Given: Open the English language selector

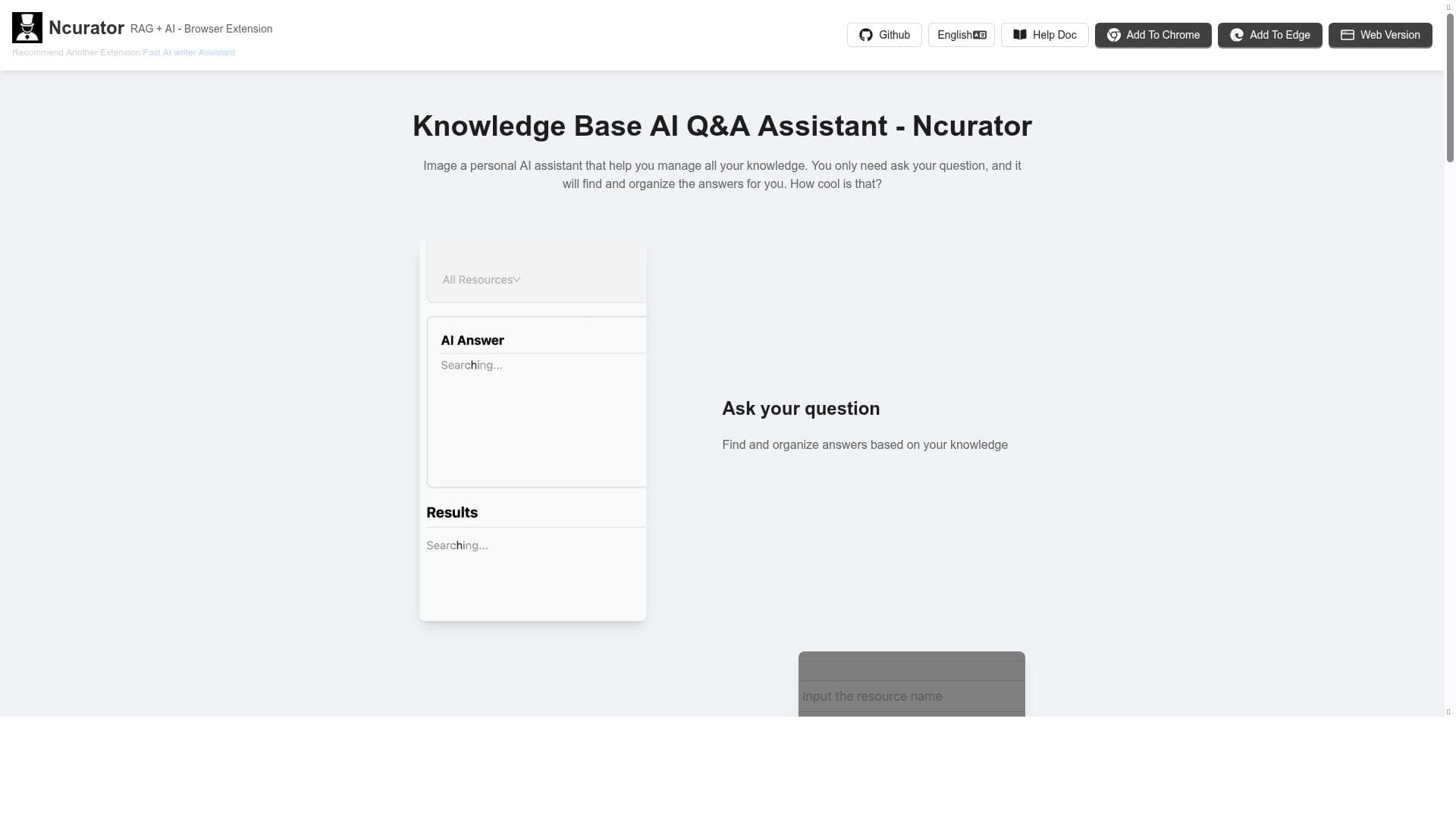Looking at the screenshot, I should (962, 35).
